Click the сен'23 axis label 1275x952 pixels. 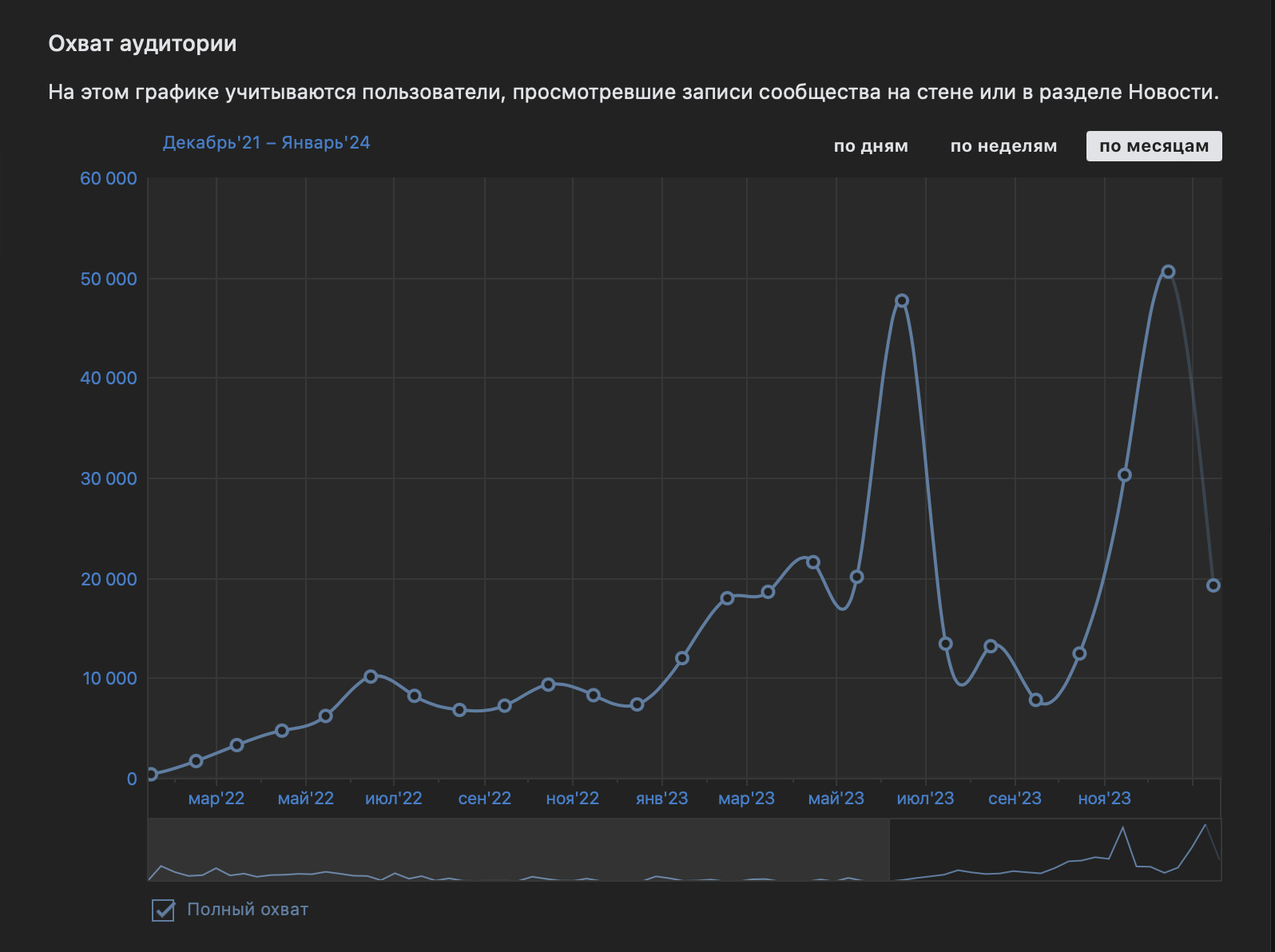click(x=1015, y=799)
